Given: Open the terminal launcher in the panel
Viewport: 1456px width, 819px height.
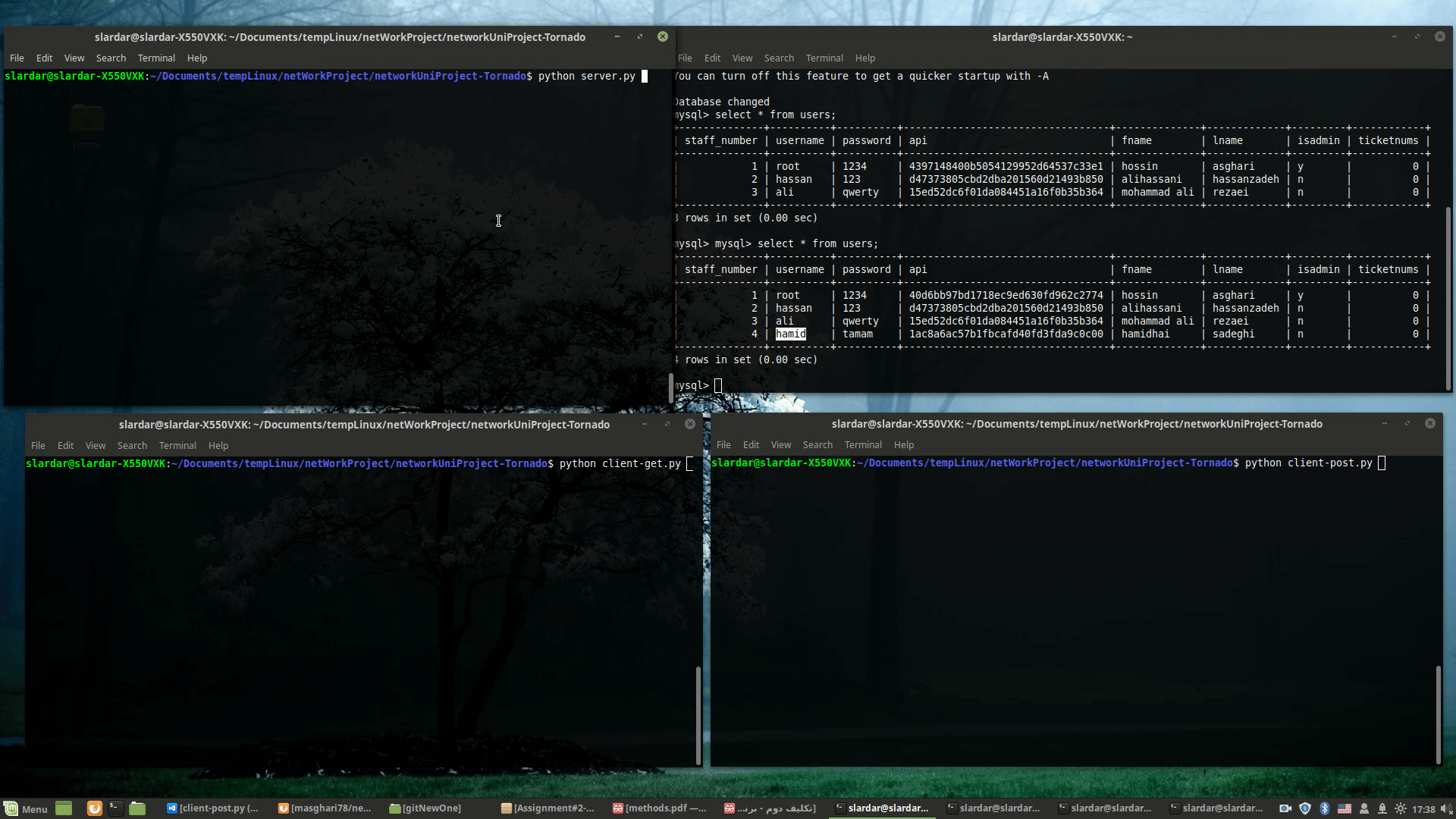Looking at the screenshot, I should click(115, 808).
